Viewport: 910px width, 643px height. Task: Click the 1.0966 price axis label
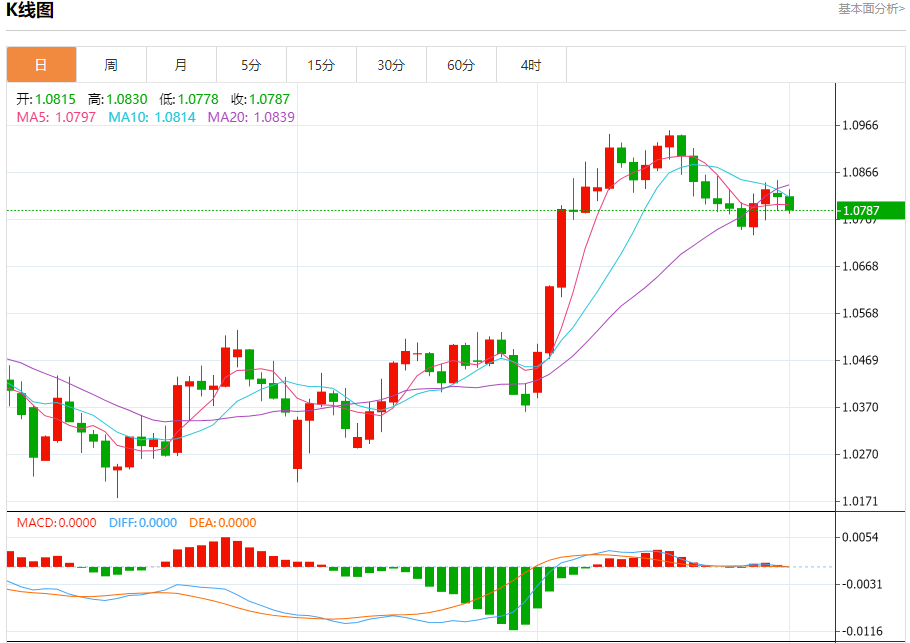coord(861,125)
